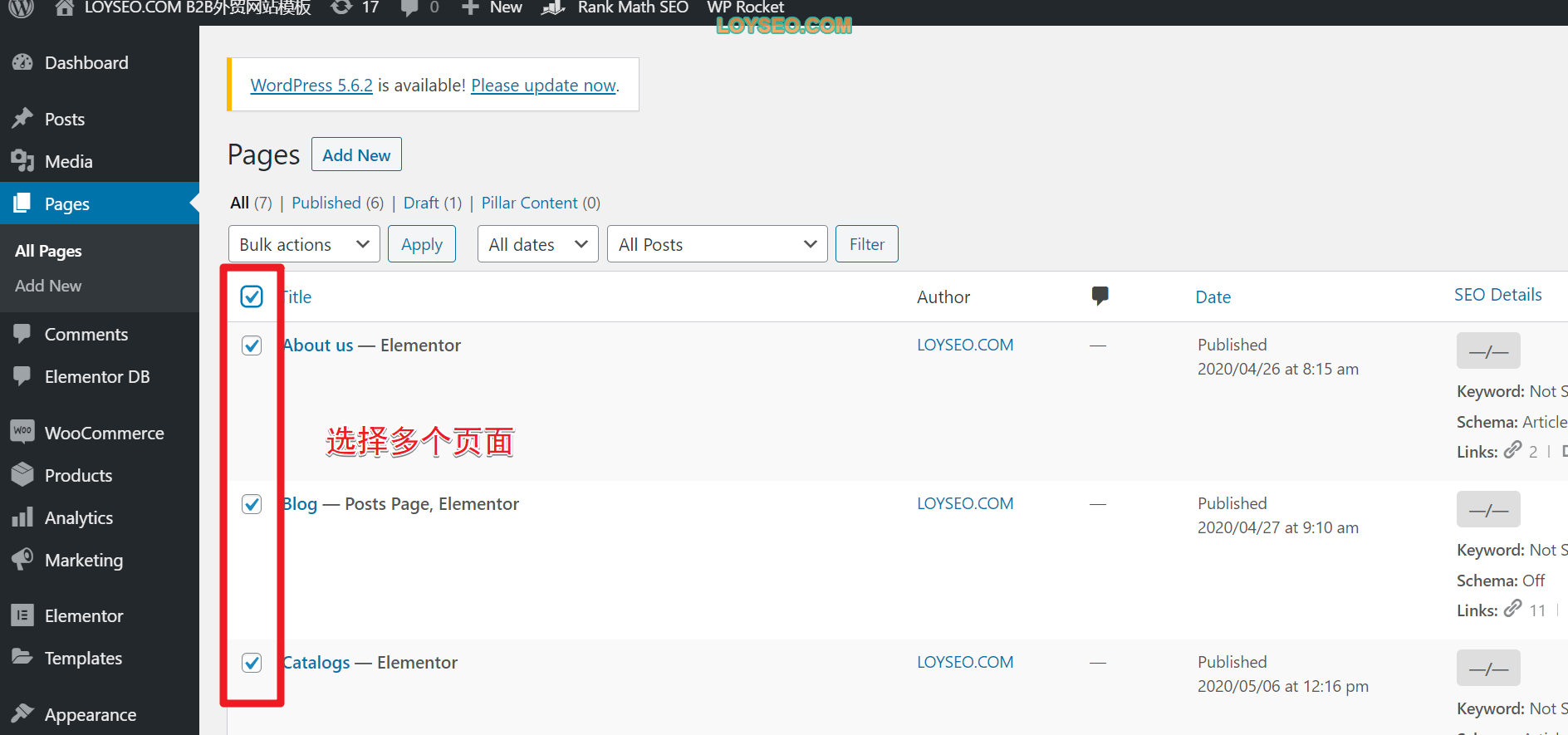The width and height of the screenshot is (1568, 735).
Task: Open the WooCommerce menu item
Action: tap(100, 433)
